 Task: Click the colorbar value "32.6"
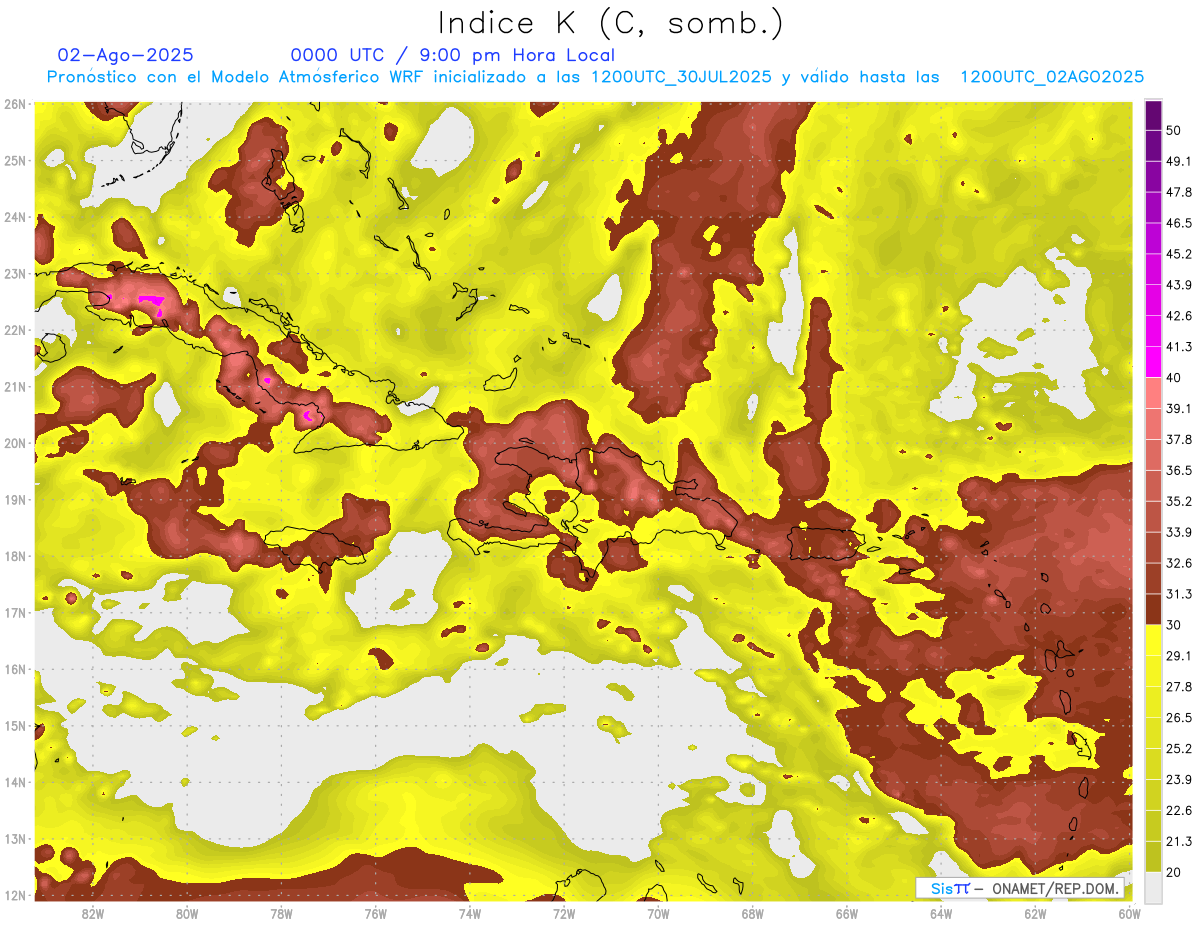[x=1179, y=563]
